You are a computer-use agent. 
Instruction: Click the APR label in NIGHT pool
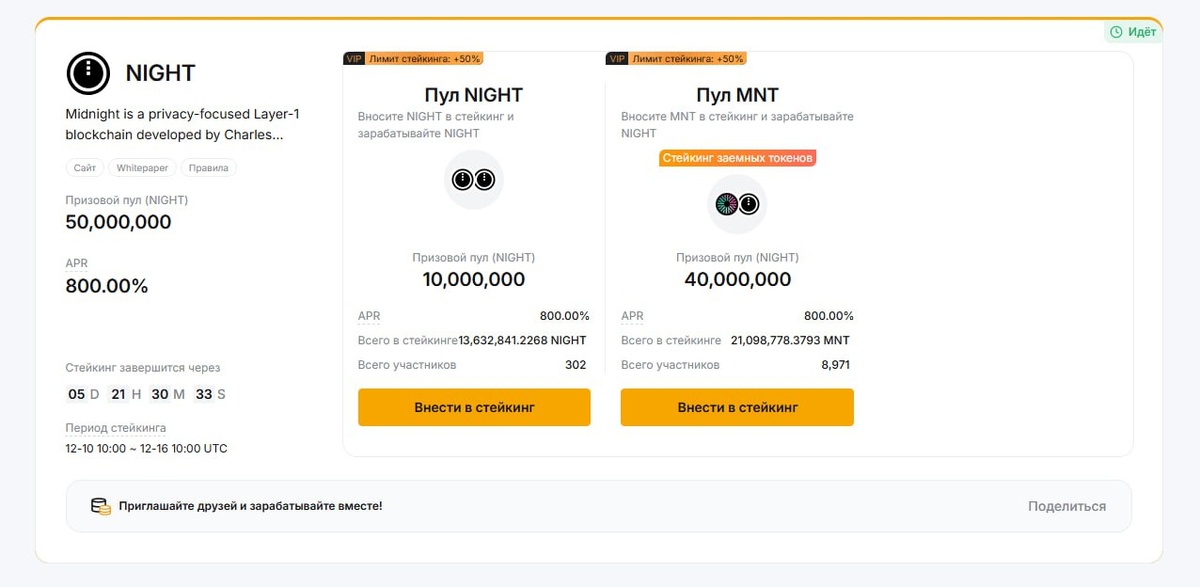(x=368, y=316)
